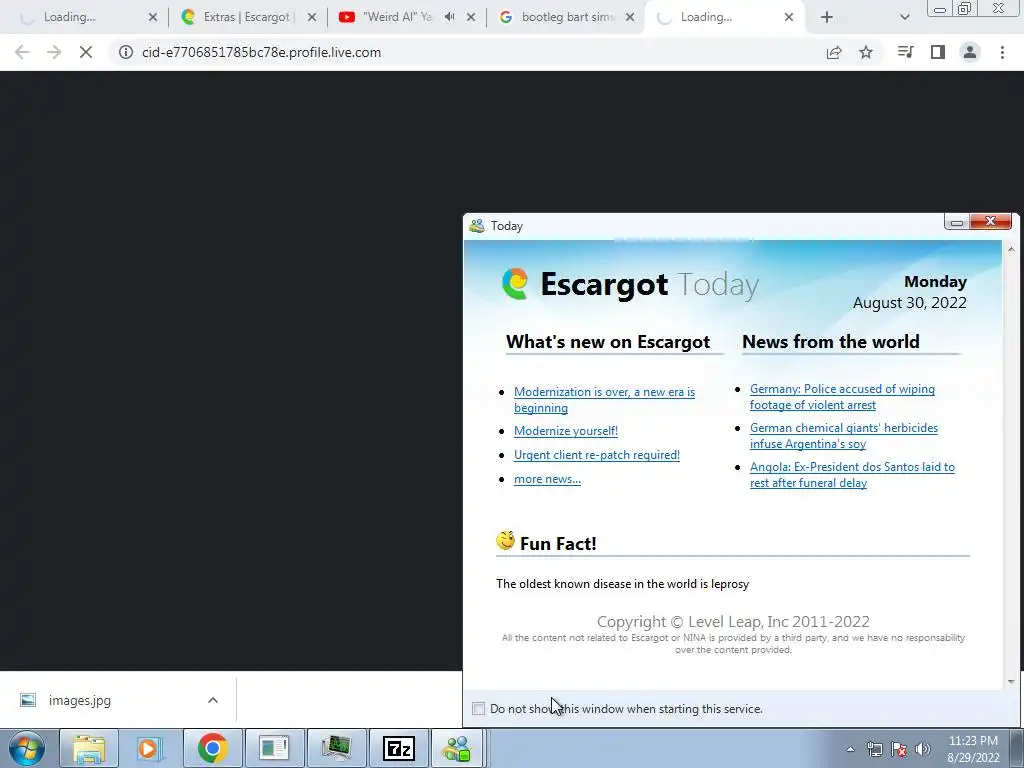Click Messenger icon on the taskbar
This screenshot has height=768, width=1024.
pos(458,748)
